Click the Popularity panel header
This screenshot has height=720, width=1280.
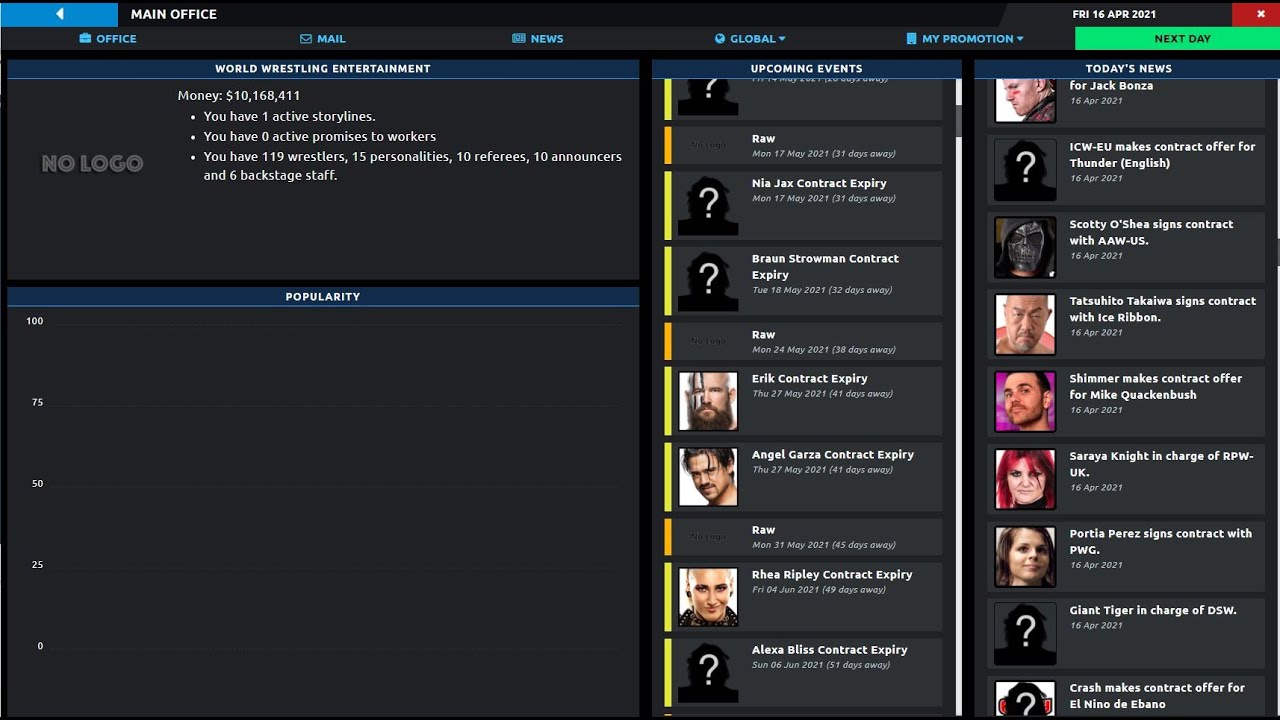(x=323, y=297)
